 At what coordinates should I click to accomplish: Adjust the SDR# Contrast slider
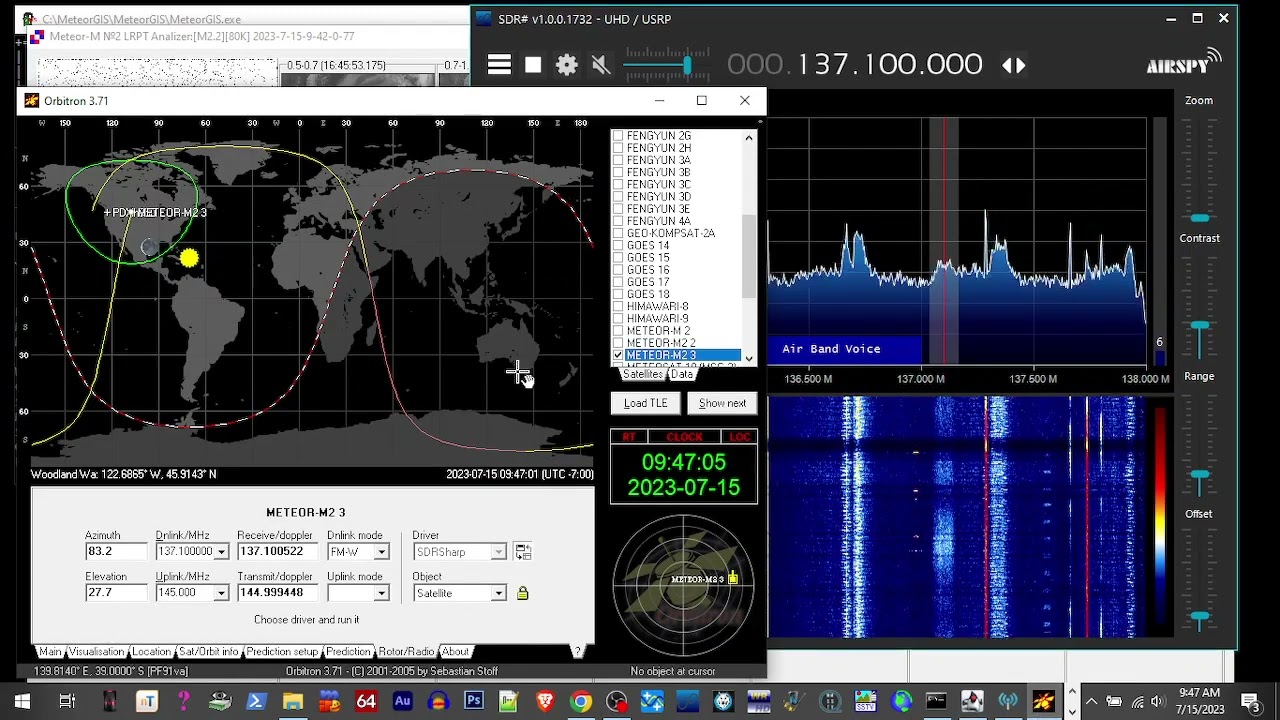click(1199, 325)
